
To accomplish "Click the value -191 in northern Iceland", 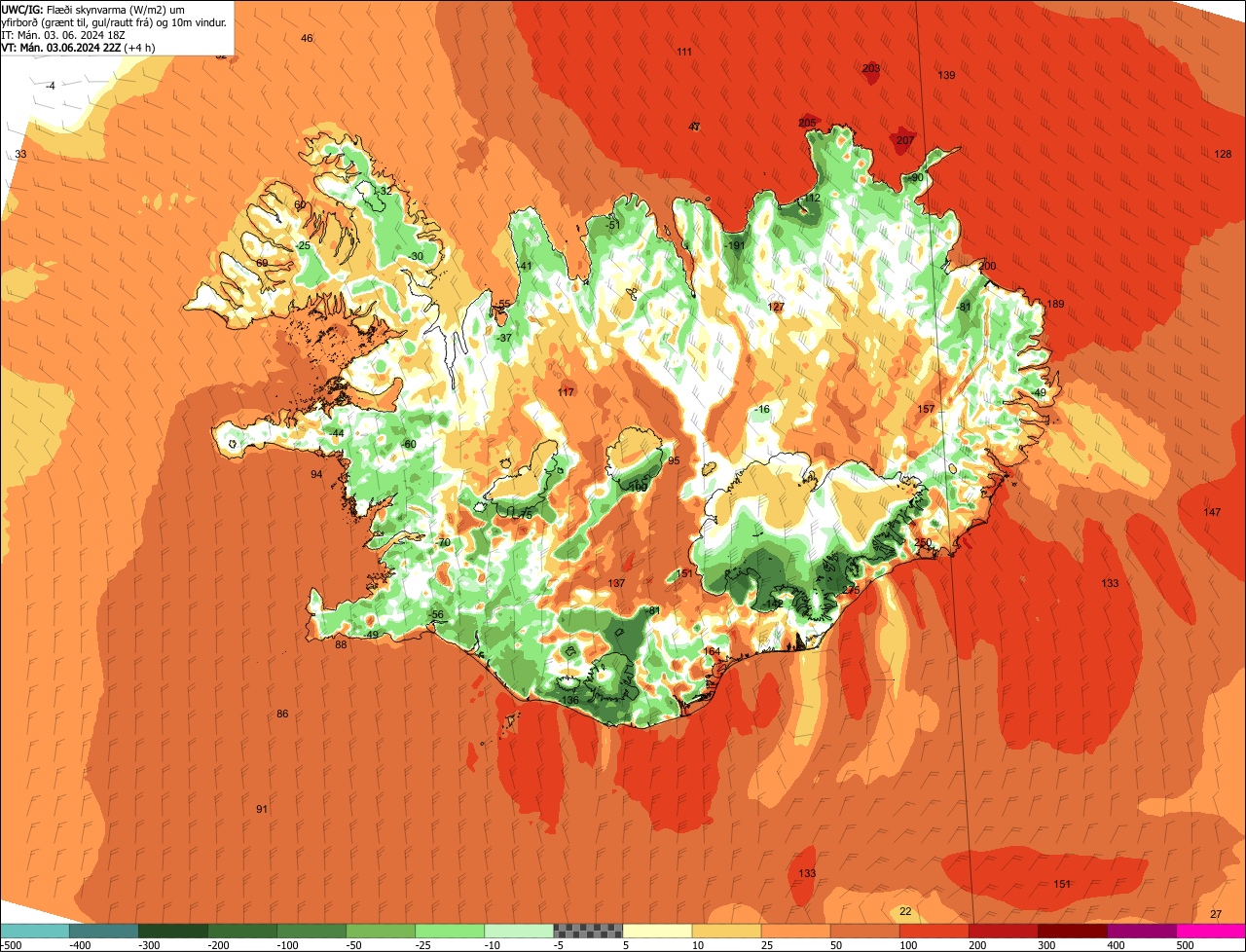I will 735,245.
